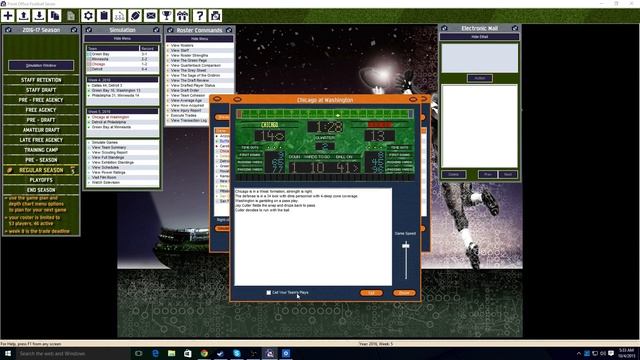Open settings with the gear toolbar icon

point(88,16)
